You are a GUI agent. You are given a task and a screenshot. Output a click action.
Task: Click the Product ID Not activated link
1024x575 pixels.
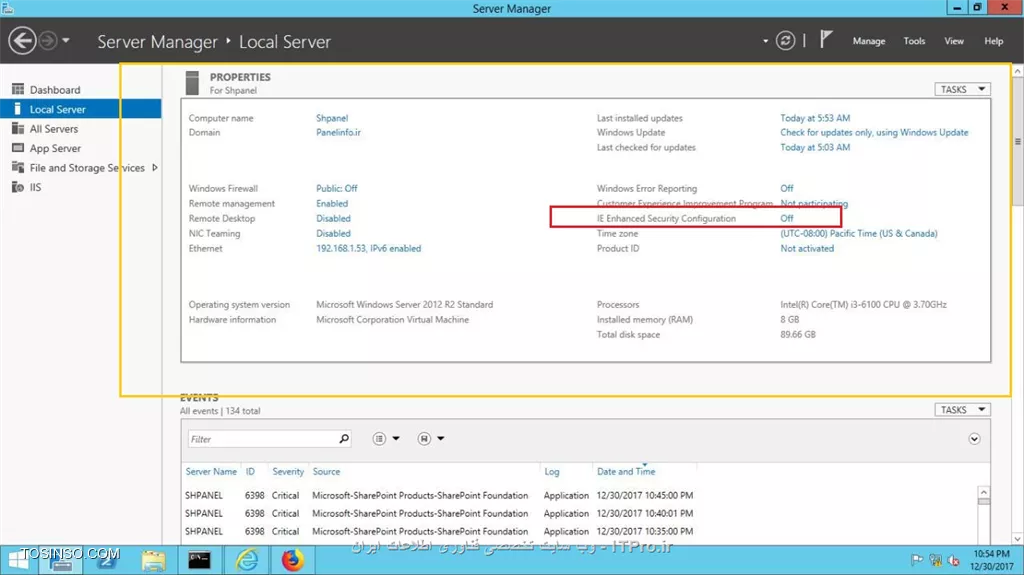[807, 248]
